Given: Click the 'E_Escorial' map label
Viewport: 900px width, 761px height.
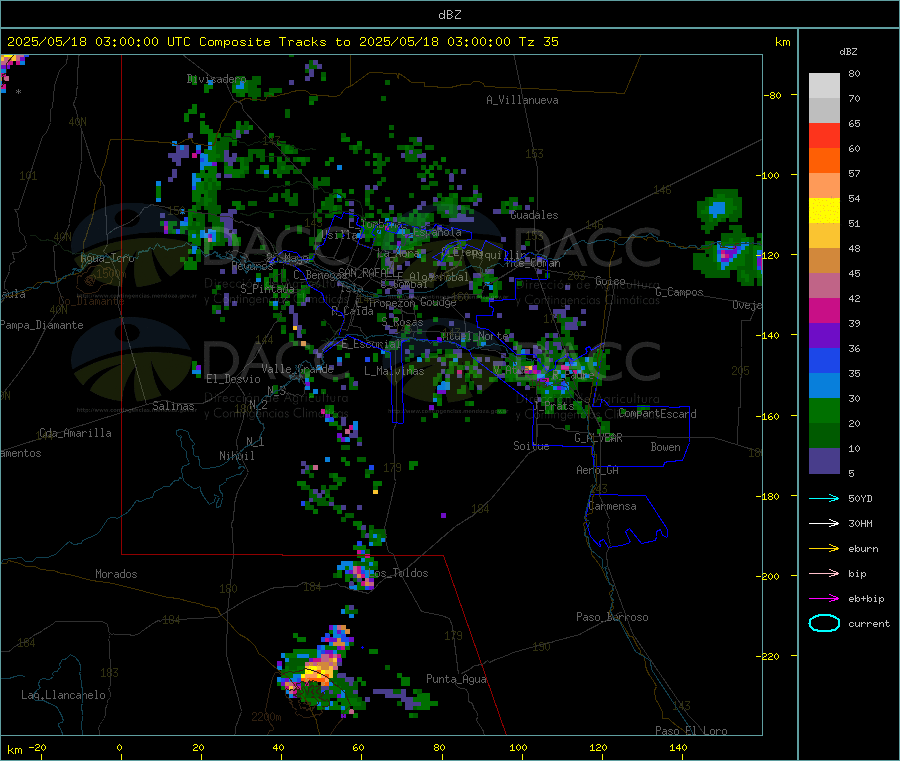Looking at the screenshot, I should click(370, 344).
